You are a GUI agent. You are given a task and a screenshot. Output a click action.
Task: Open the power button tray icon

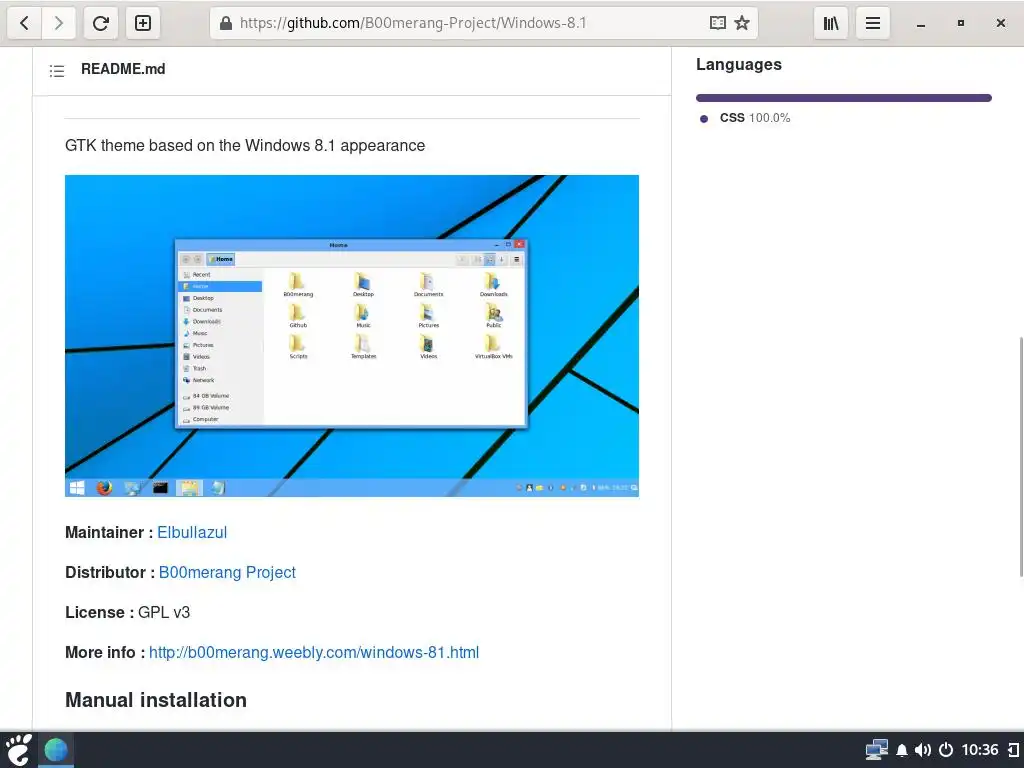coord(946,750)
